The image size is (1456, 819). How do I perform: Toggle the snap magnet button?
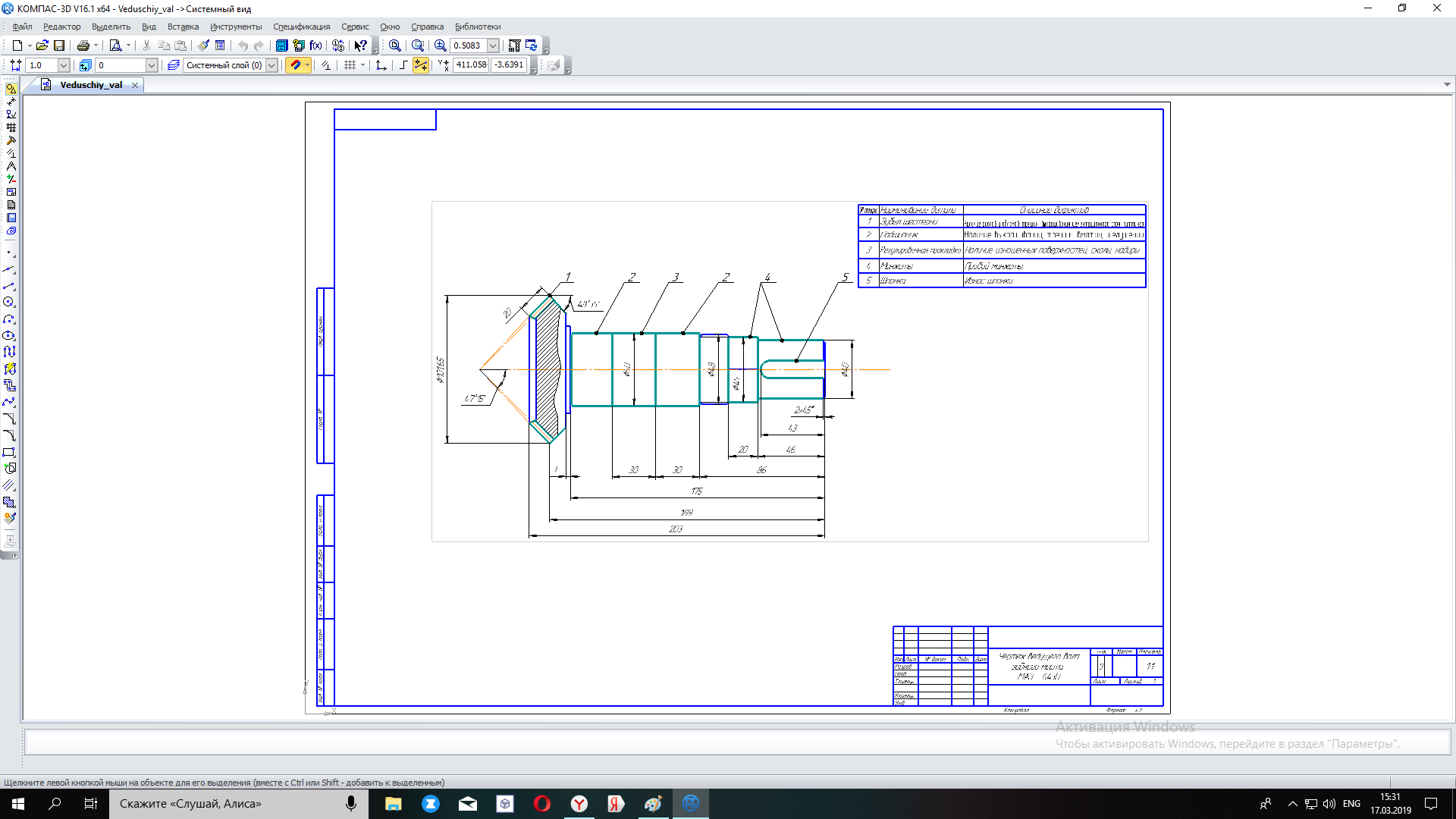tap(295, 65)
